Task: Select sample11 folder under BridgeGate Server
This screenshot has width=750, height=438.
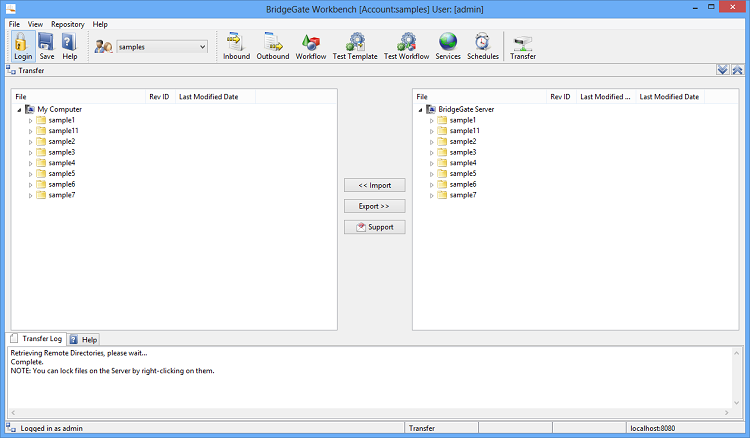Action: 464,131
